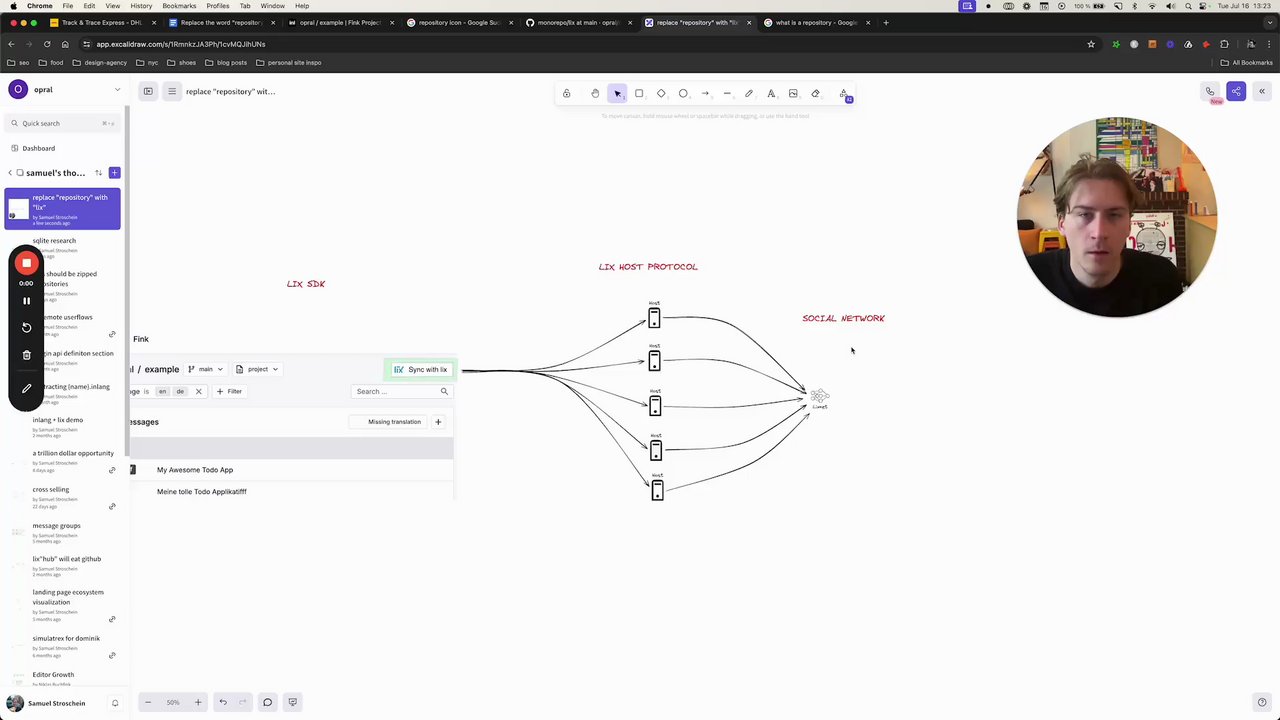Reload the page
This screenshot has width=1280, height=720.
(47, 44)
